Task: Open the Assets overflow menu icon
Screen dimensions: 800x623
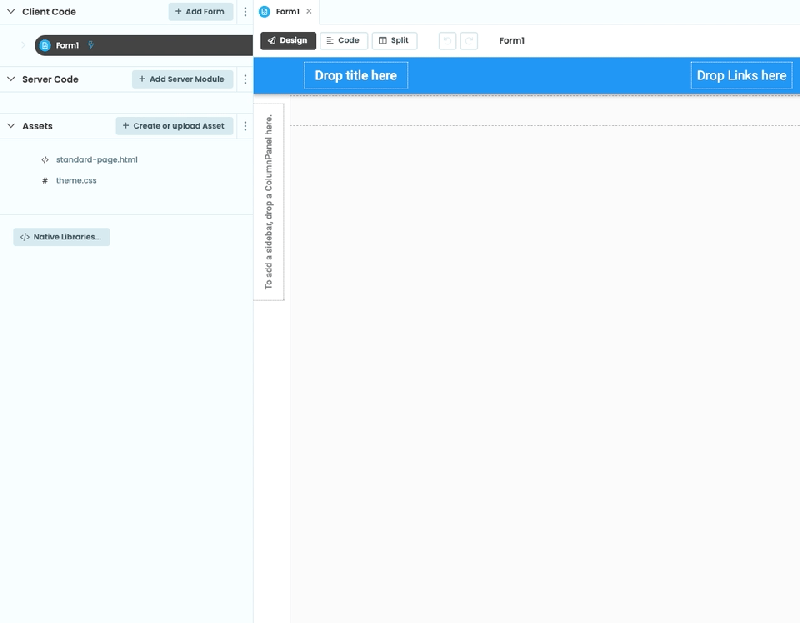Action: pyautogui.click(x=246, y=126)
